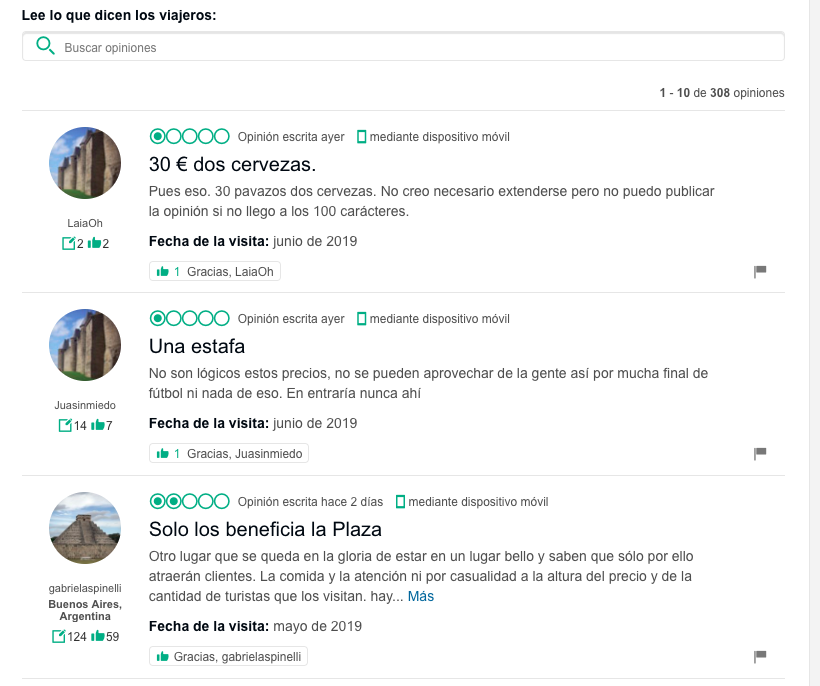Click the heading Lee lo que dicen los viajeros:
Viewport: 820px width, 686px height.
click(x=119, y=16)
